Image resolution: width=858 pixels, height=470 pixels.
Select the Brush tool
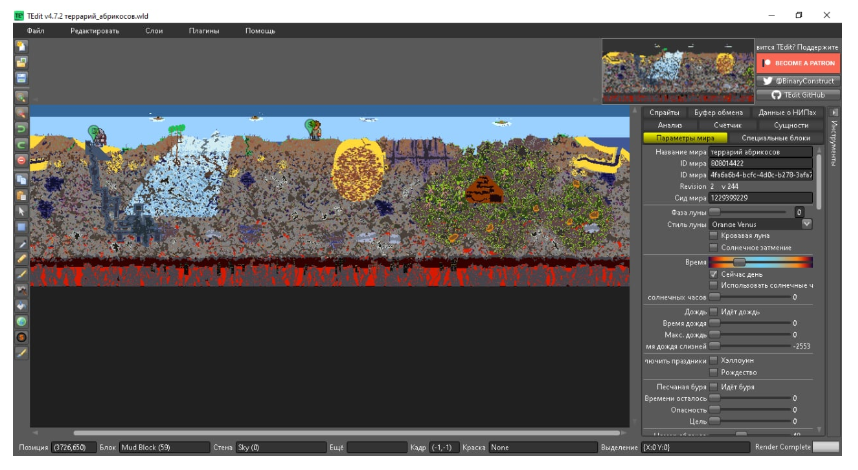tap(21, 274)
